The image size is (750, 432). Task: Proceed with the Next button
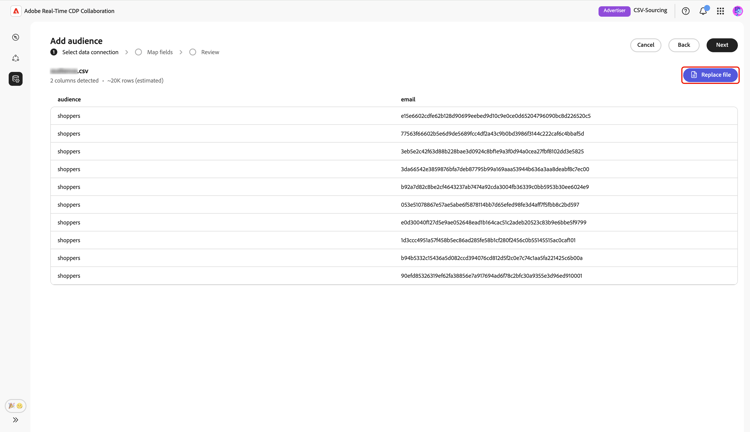[x=722, y=45]
